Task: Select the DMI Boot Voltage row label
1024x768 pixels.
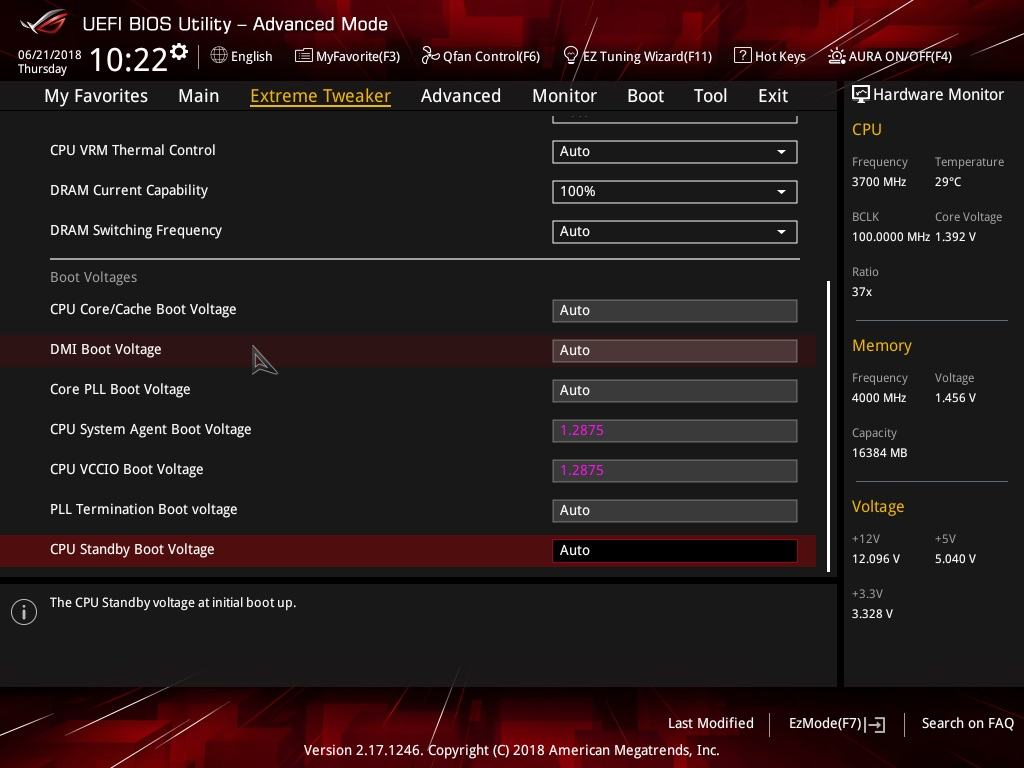Action: coord(106,349)
